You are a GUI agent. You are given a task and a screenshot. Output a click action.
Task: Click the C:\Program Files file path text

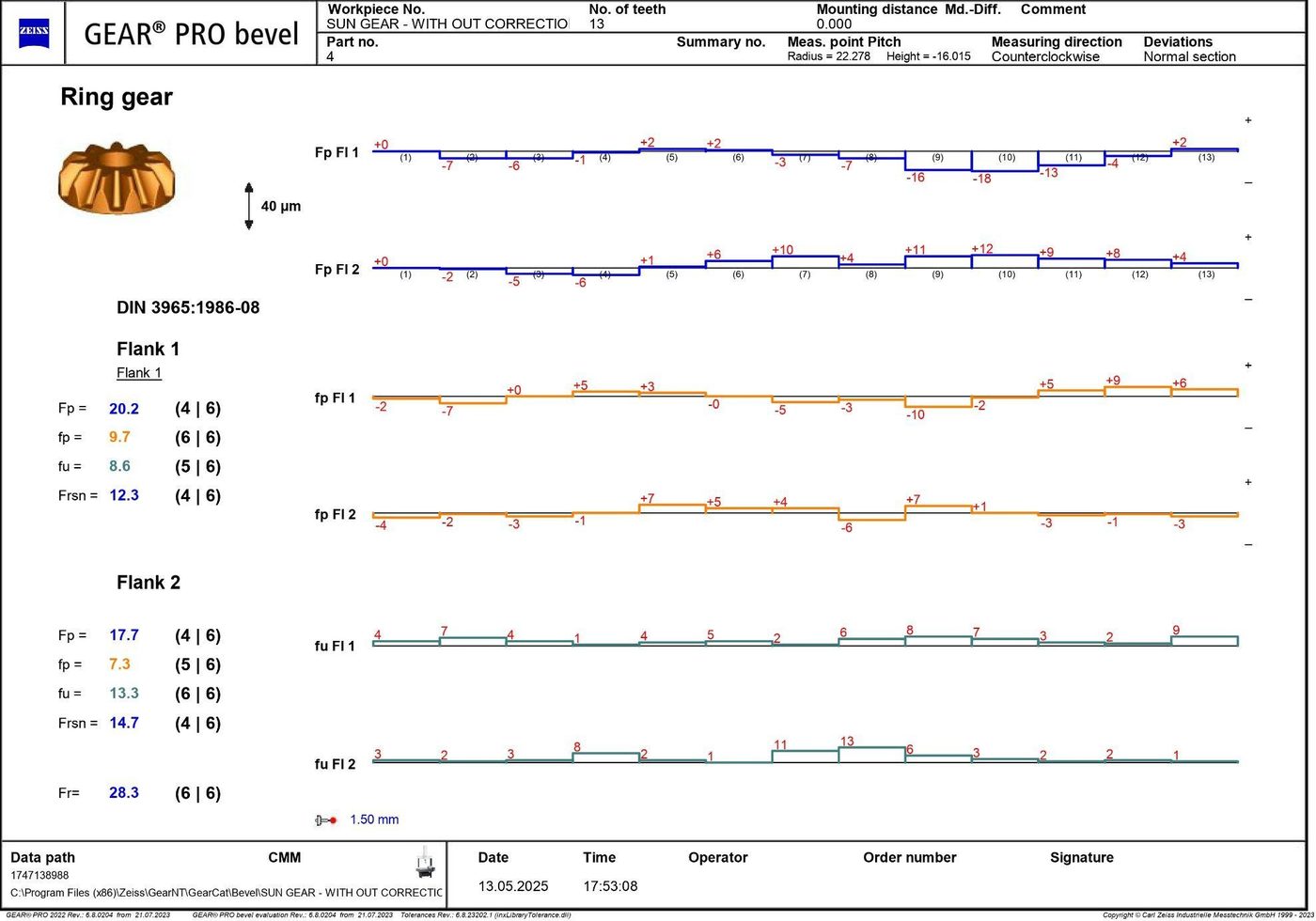[x=227, y=892]
